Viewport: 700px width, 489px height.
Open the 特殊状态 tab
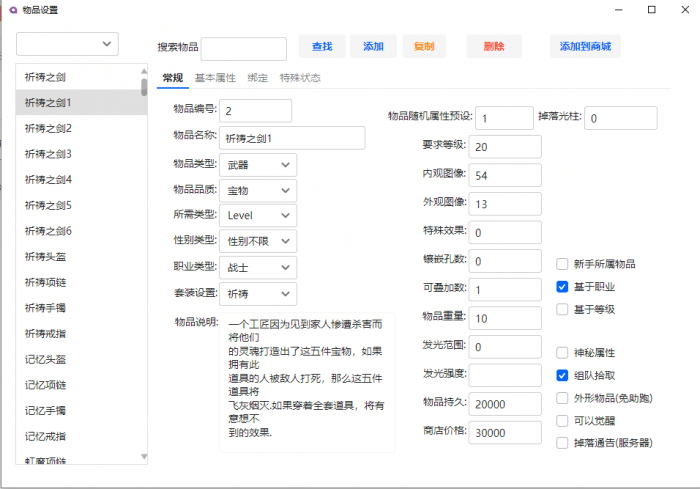(300, 77)
